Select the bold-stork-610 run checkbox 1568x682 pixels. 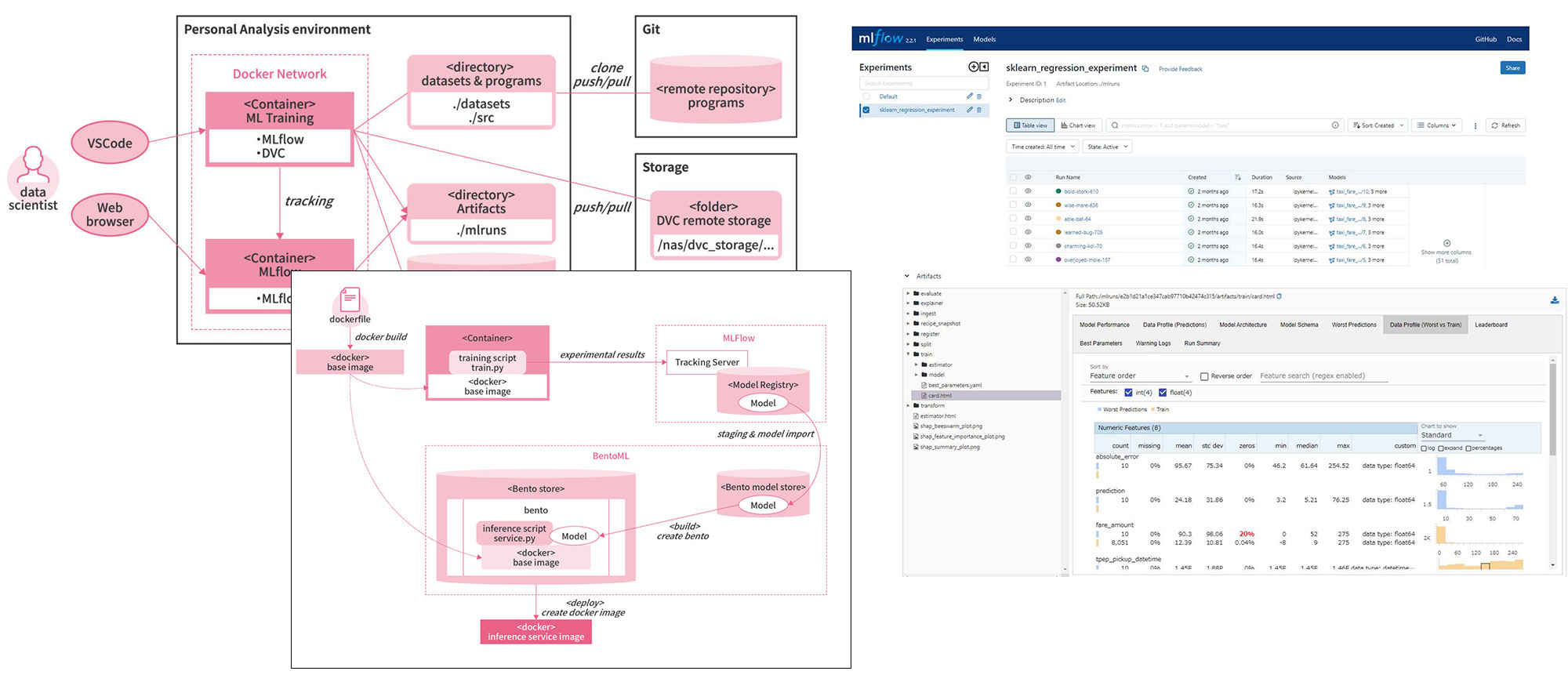pyautogui.click(x=1013, y=191)
